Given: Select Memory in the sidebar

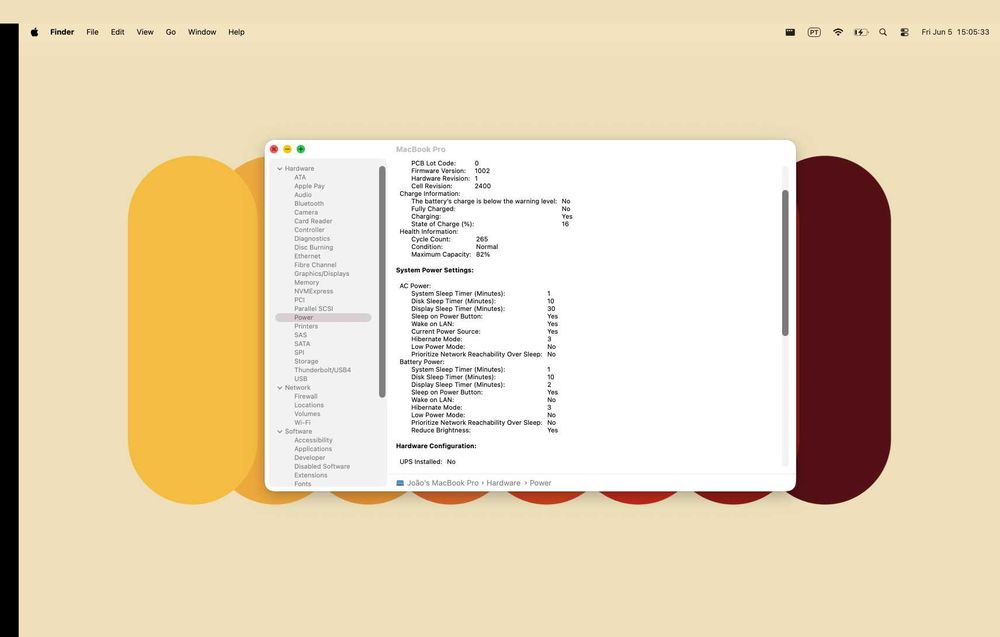Looking at the screenshot, I should click(x=306, y=282).
